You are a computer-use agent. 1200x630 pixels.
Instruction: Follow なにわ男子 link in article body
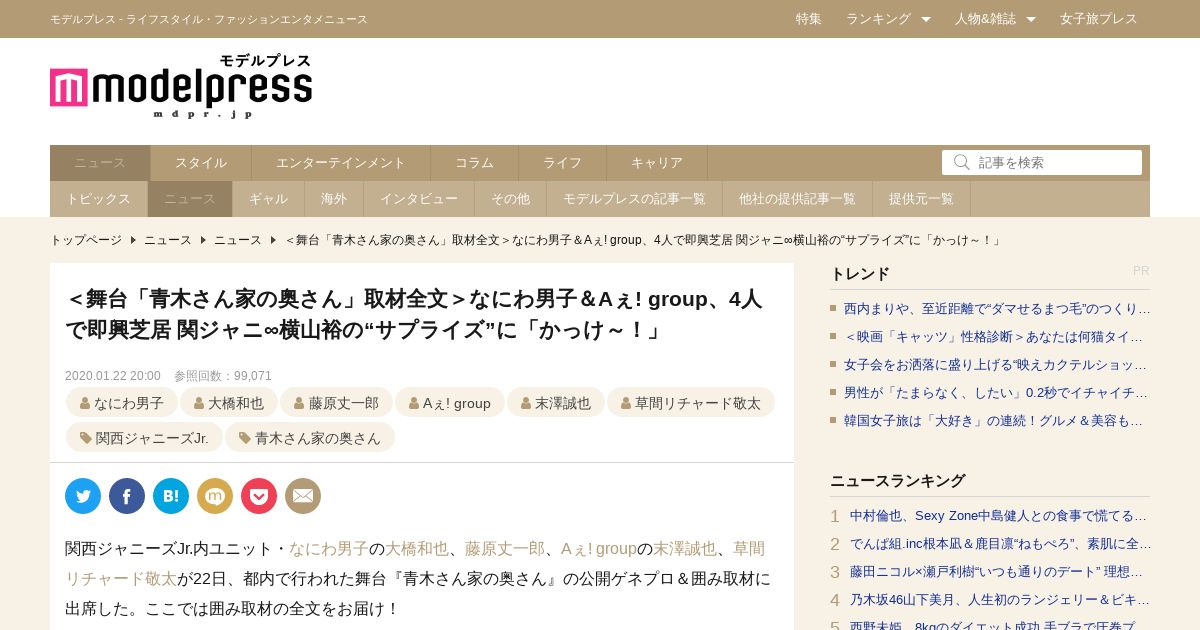tap(329, 549)
